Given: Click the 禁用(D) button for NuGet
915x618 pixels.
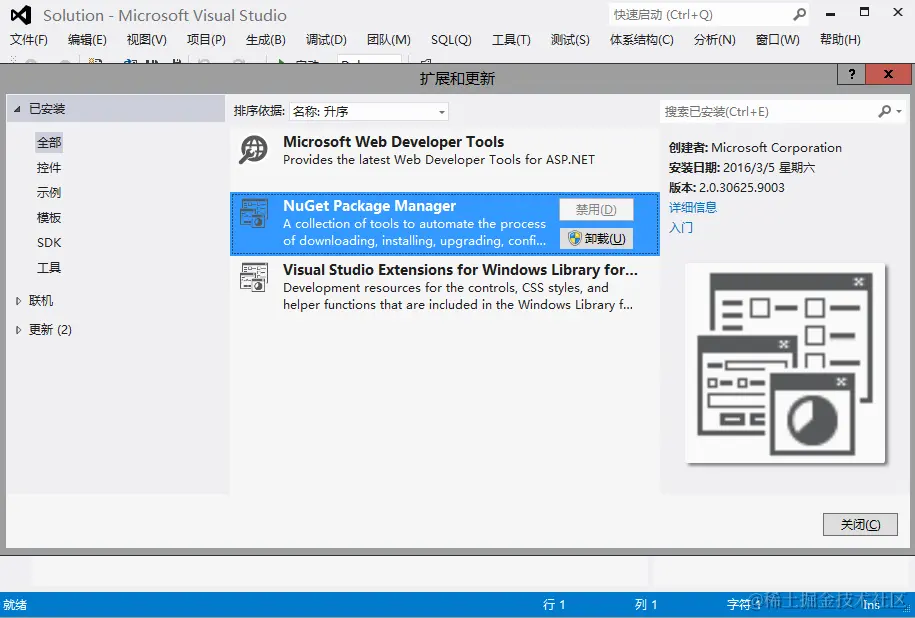Looking at the screenshot, I should 596,210.
